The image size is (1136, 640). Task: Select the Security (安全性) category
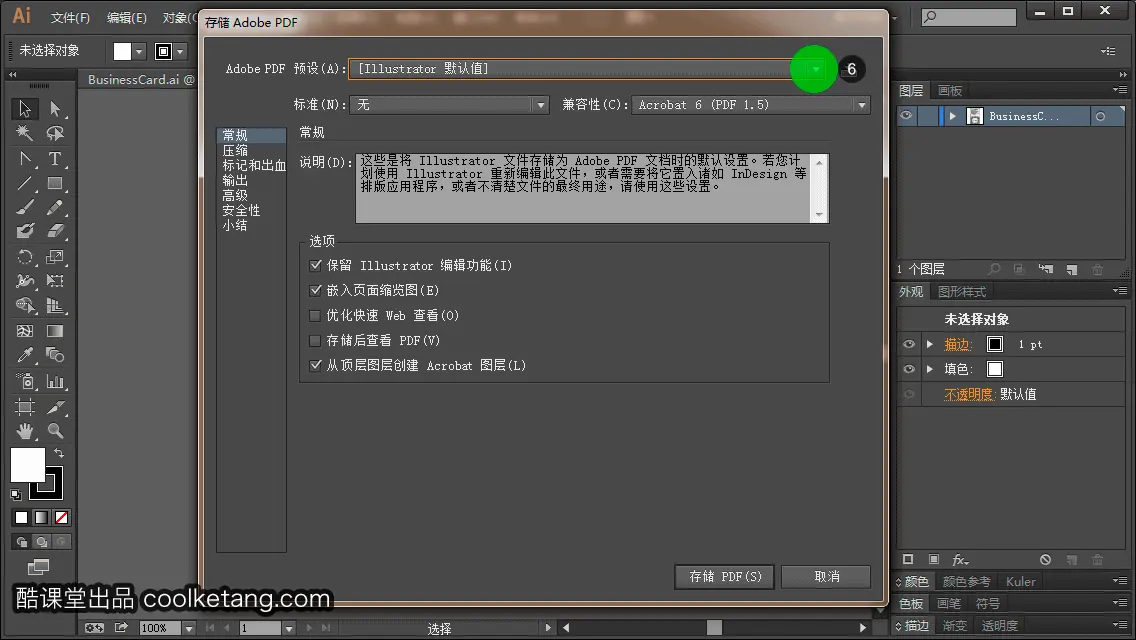(x=241, y=210)
